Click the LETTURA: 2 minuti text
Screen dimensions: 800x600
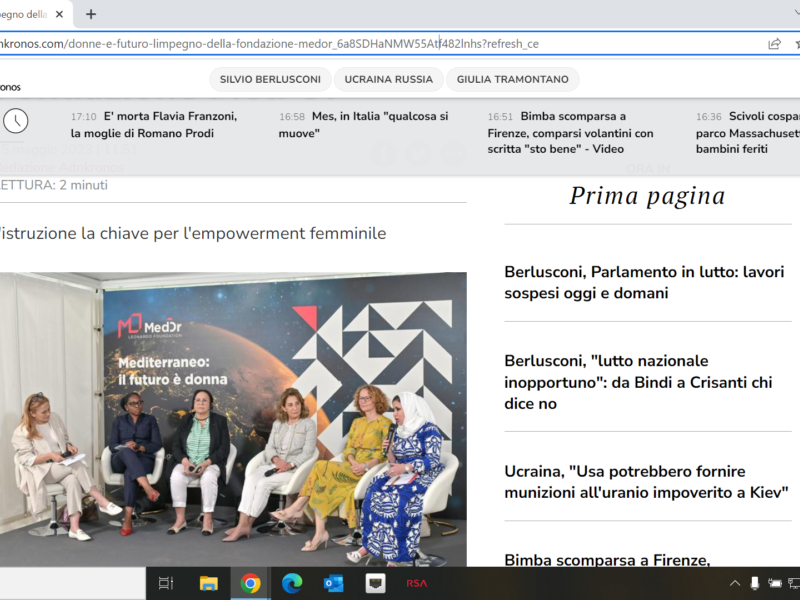coord(54,185)
